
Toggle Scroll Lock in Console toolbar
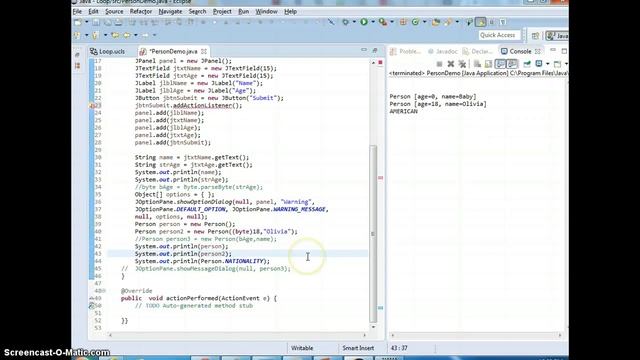[488, 64]
